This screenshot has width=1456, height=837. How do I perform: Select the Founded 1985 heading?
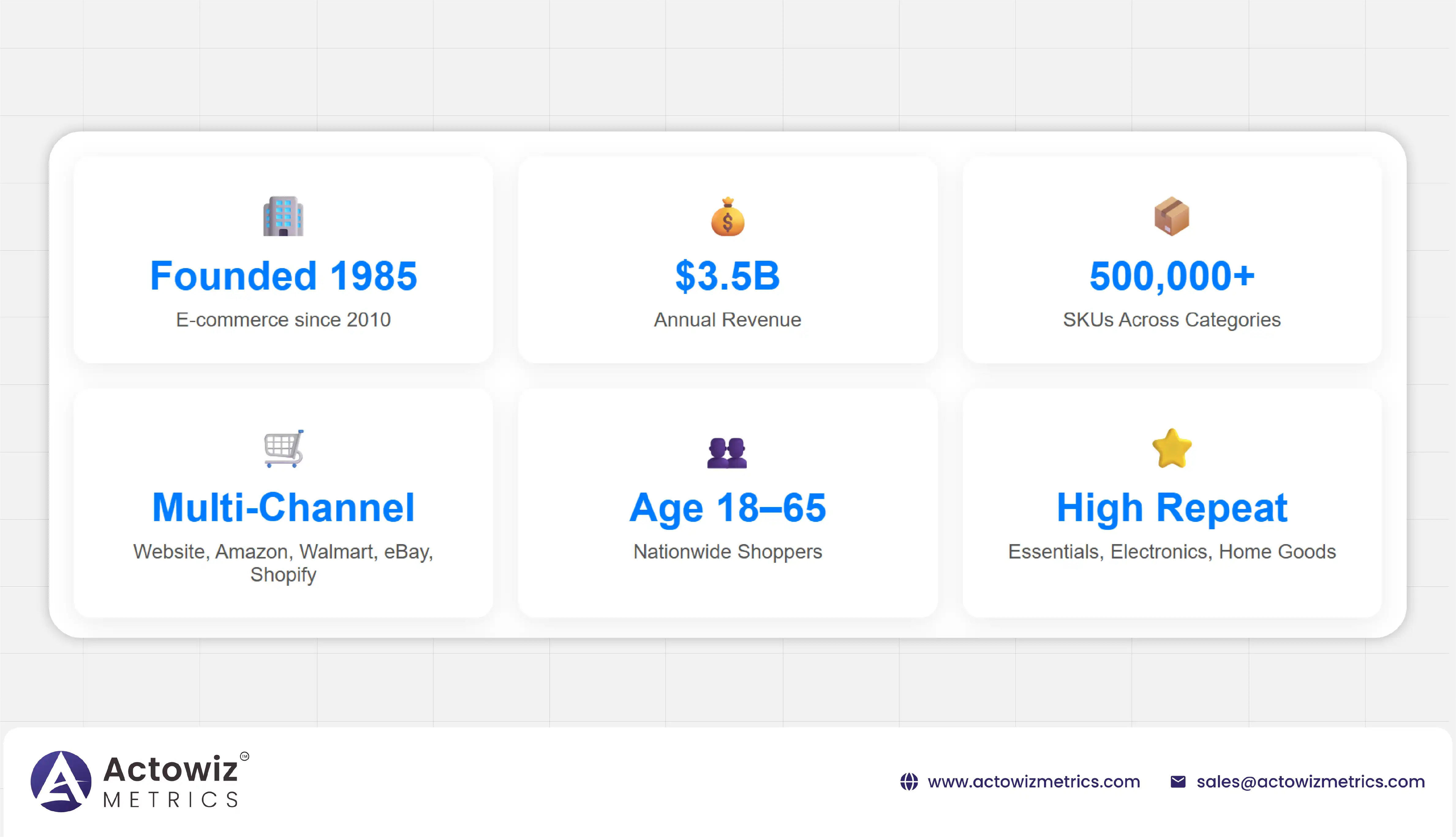pos(283,276)
